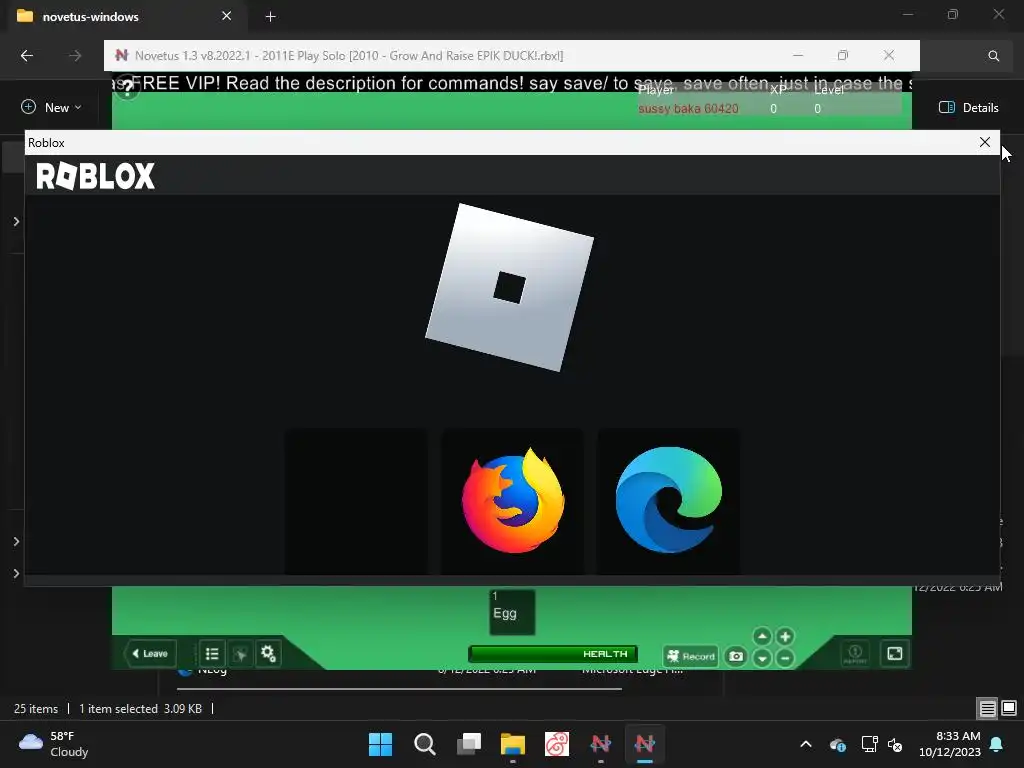This screenshot has height=768, width=1024.
Task: Click the 1 item selected 3.09 KB text
Action: (140, 709)
